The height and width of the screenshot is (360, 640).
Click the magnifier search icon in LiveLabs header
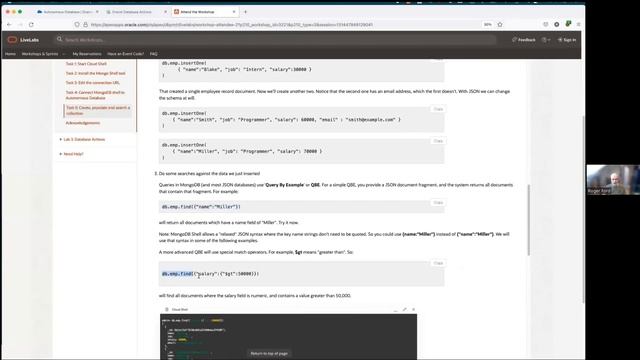point(60,39)
